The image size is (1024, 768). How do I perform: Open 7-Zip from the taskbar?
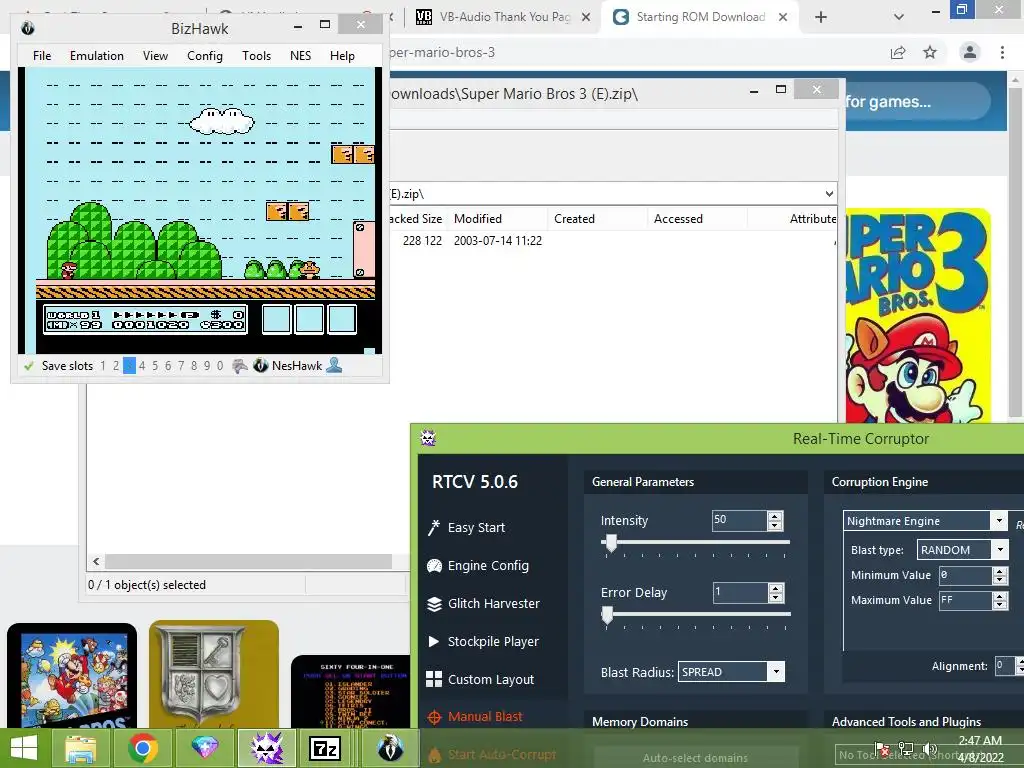click(x=325, y=748)
